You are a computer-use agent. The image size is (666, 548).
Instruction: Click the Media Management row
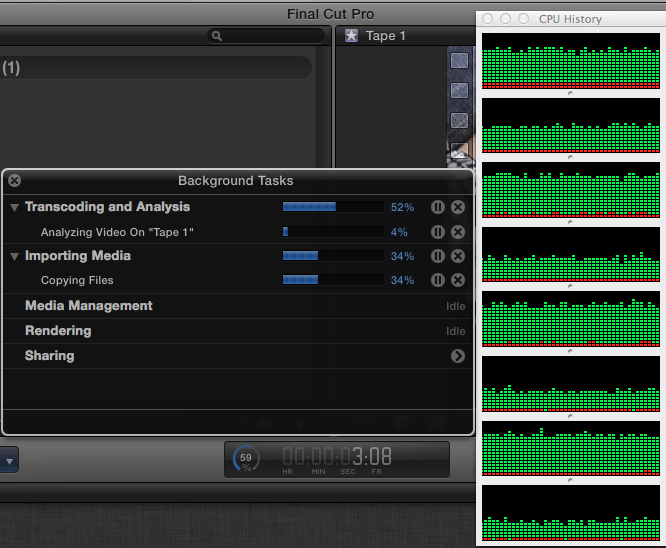tap(237, 306)
